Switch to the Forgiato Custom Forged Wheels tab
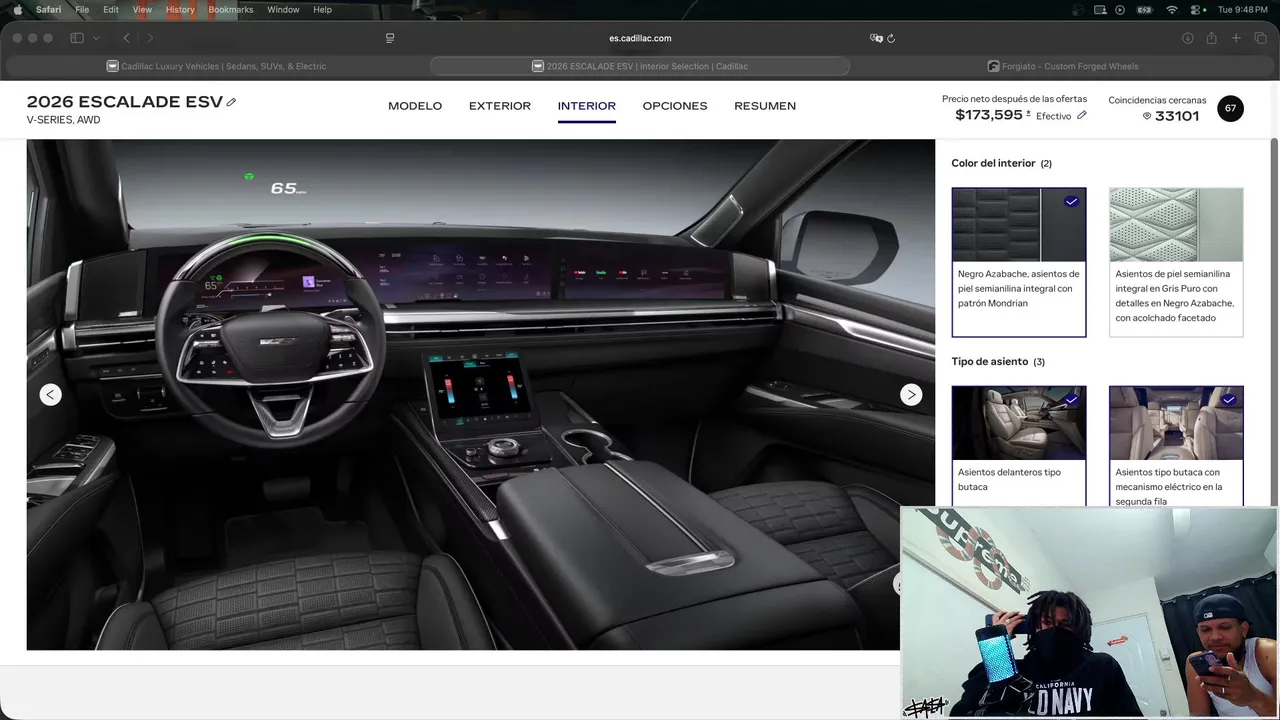This screenshot has height=720, width=1280. click(1062, 66)
